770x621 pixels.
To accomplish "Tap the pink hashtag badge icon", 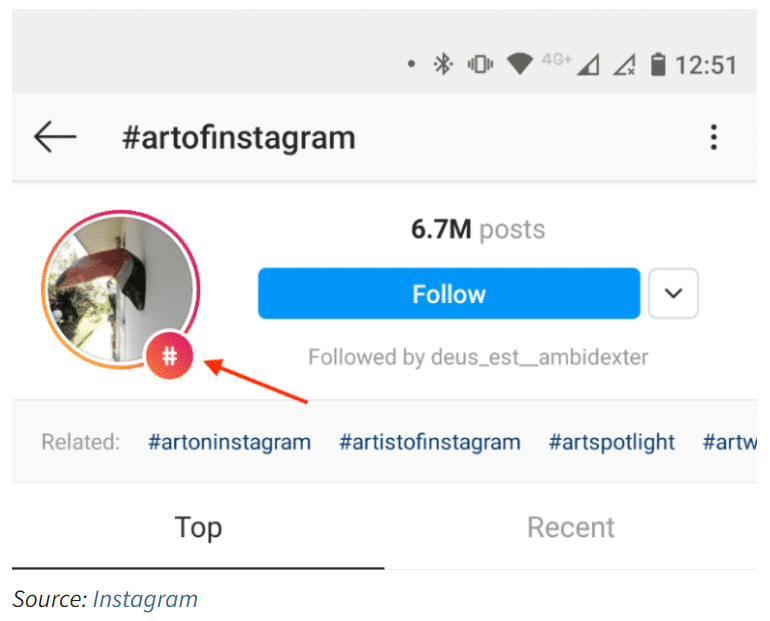I will click(169, 355).
